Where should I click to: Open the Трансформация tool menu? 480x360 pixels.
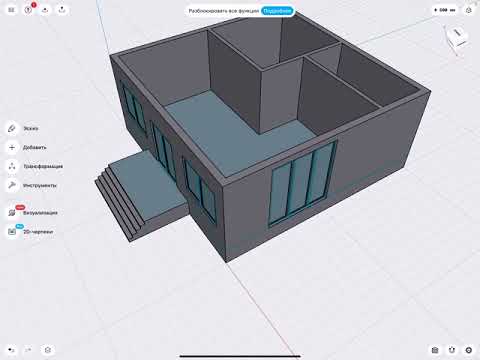12,166
